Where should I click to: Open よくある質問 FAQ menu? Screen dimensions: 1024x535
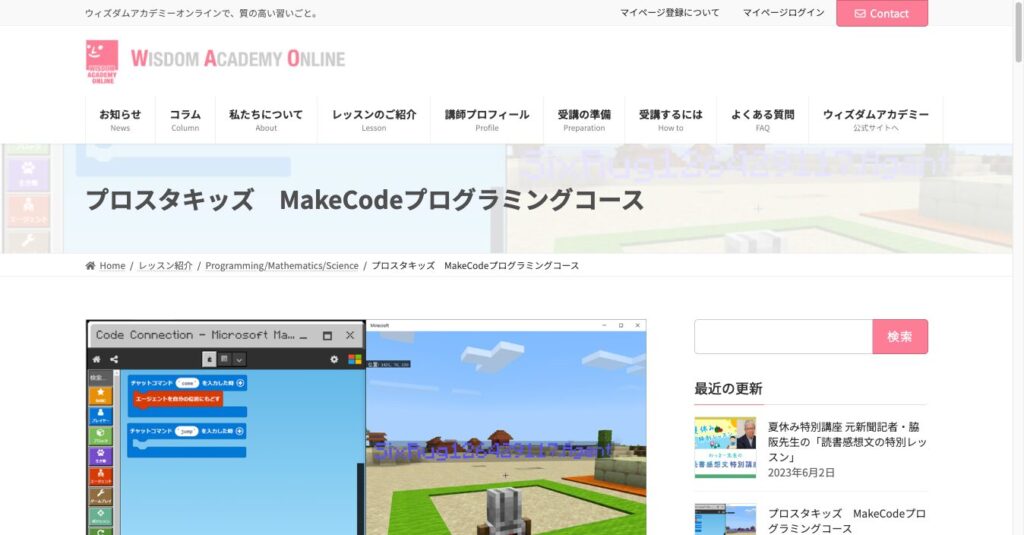pos(763,120)
